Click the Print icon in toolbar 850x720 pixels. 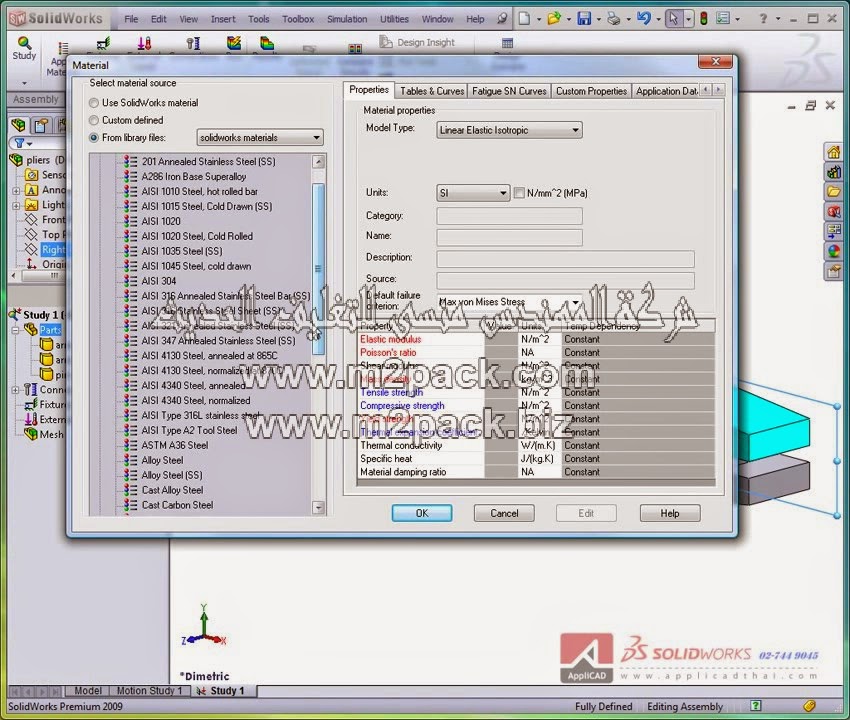[614, 19]
